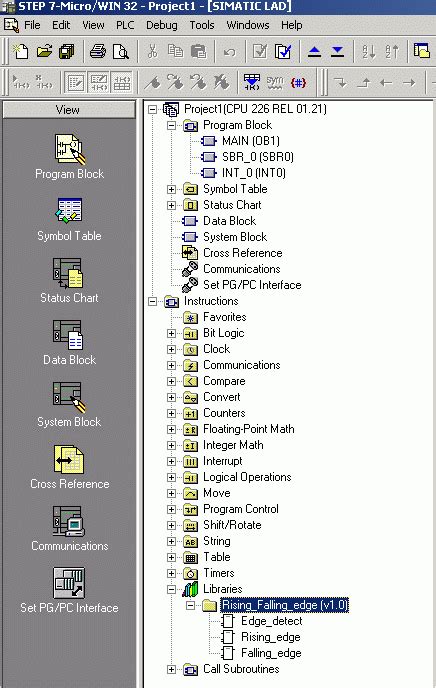This screenshot has width=436, height=688.
Task: Expand the Floating-Point Math folder
Action: (172, 430)
